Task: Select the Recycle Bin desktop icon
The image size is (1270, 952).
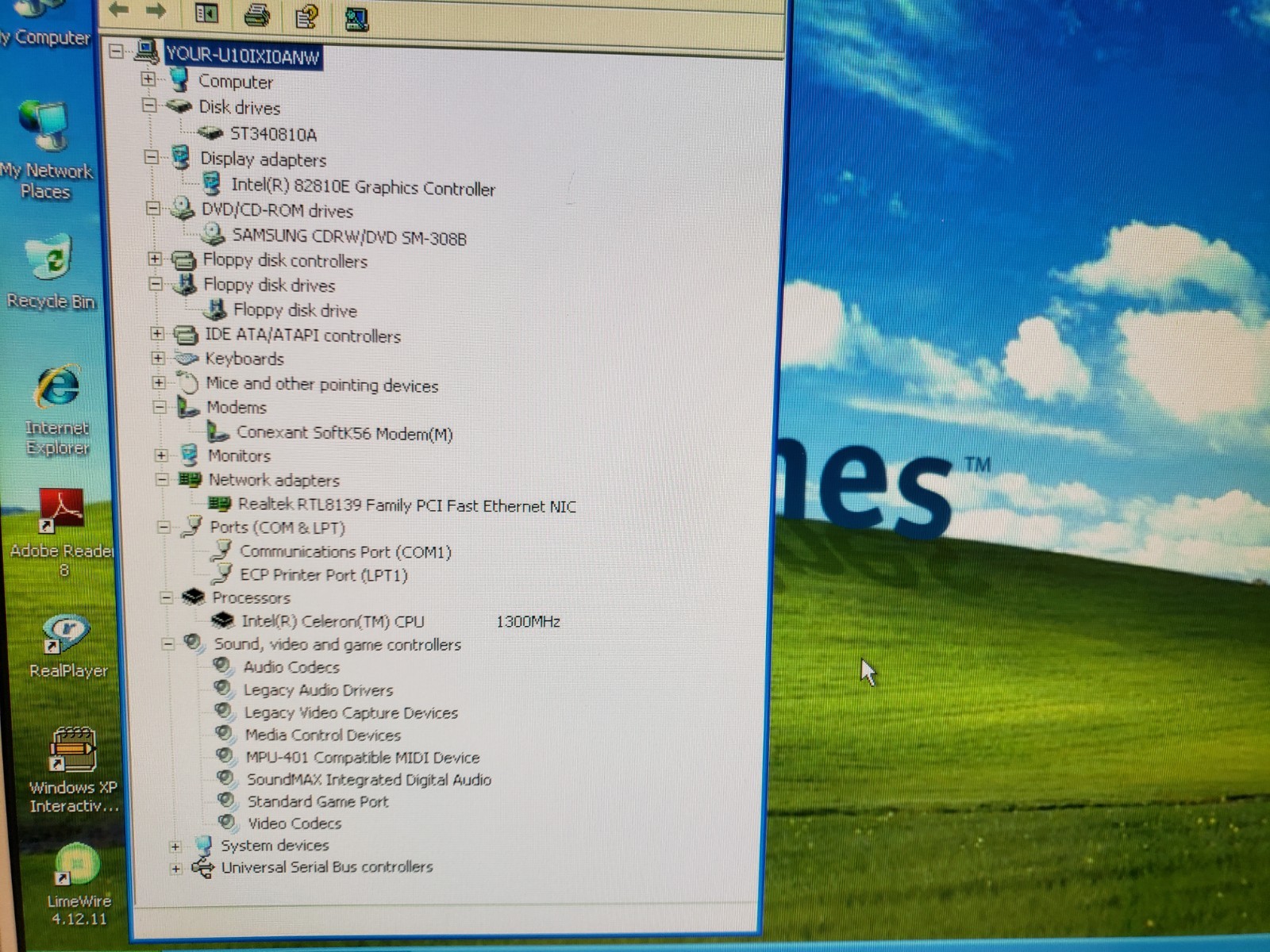Action: pyautogui.click(x=49, y=271)
